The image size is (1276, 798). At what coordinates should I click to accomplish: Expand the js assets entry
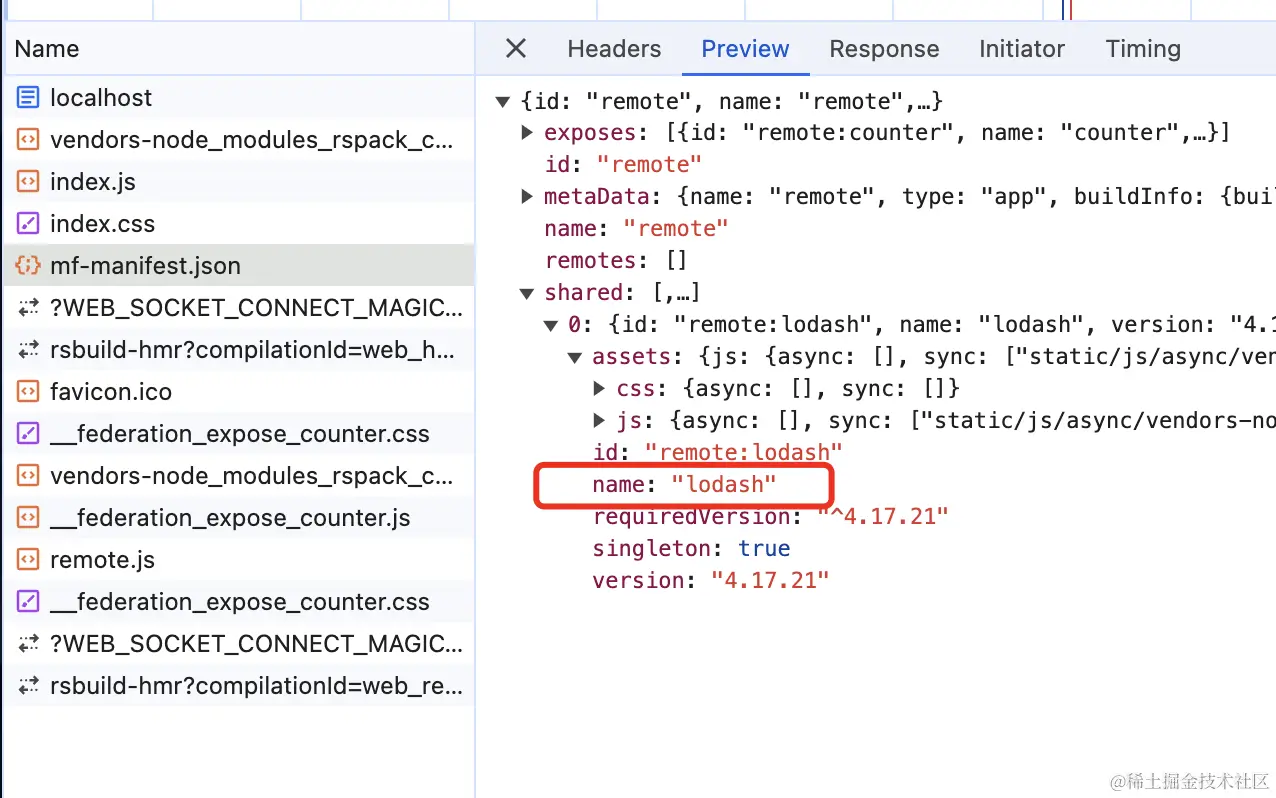point(599,420)
